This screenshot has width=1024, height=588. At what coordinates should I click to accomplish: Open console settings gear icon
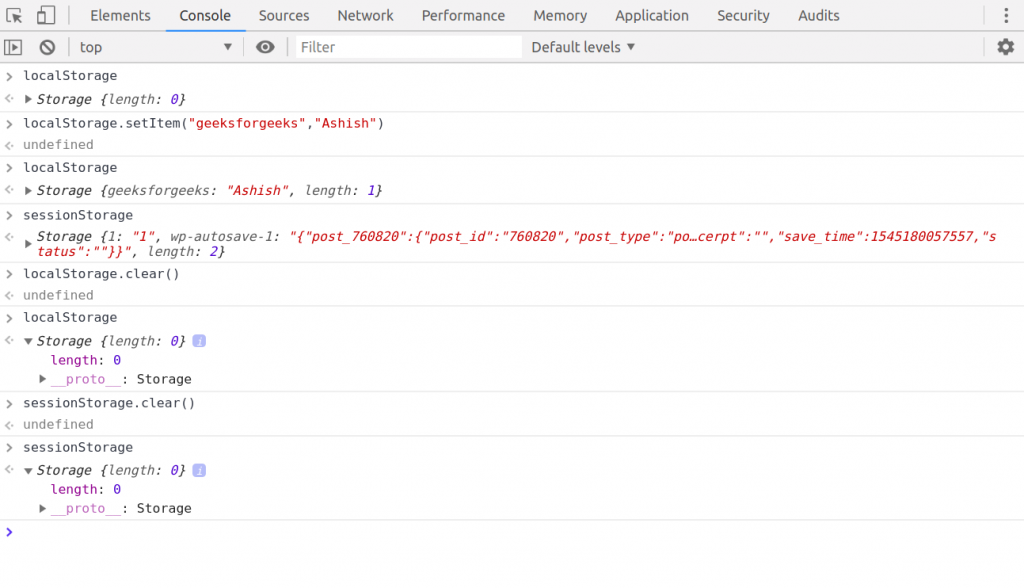tap(1005, 47)
